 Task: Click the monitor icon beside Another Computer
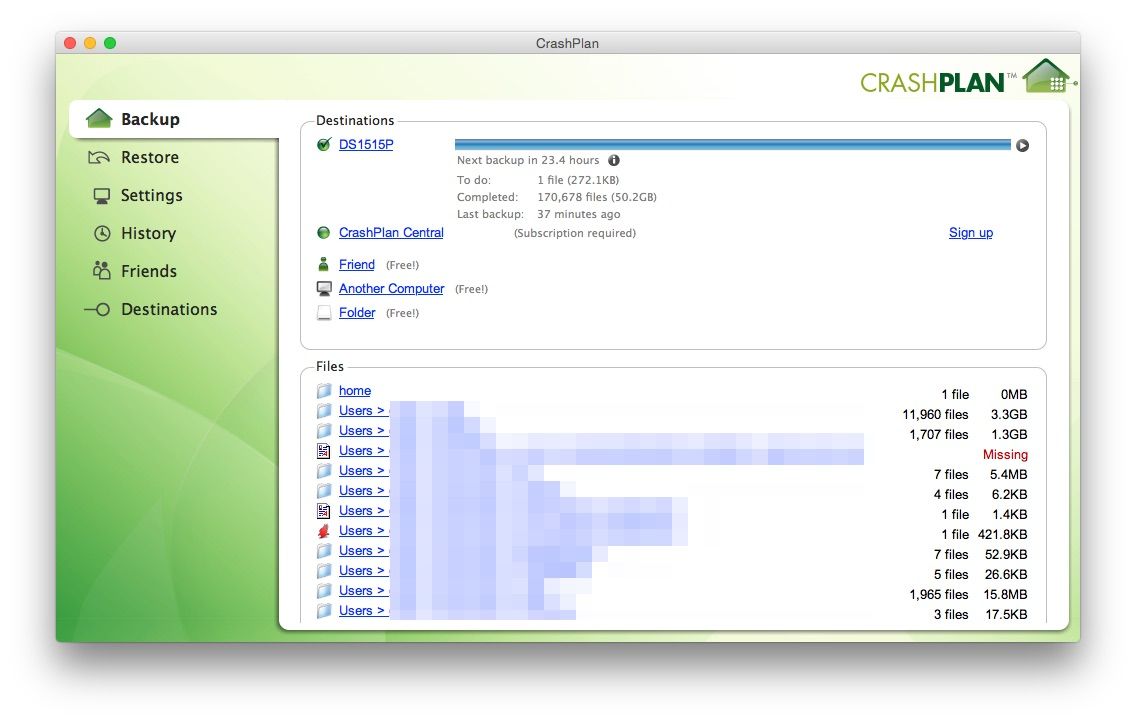pyautogui.click(x=324, y=289)
